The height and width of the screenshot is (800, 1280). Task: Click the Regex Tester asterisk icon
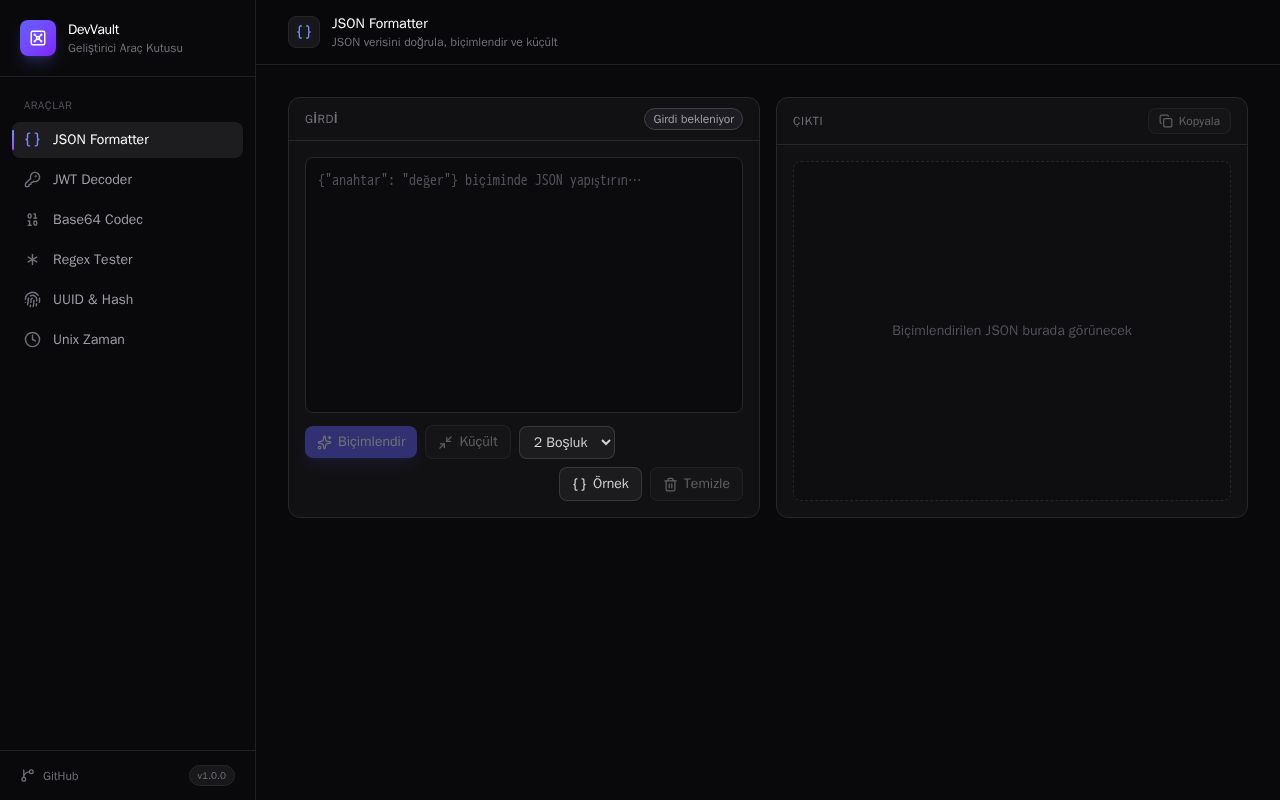coord(32,260)
